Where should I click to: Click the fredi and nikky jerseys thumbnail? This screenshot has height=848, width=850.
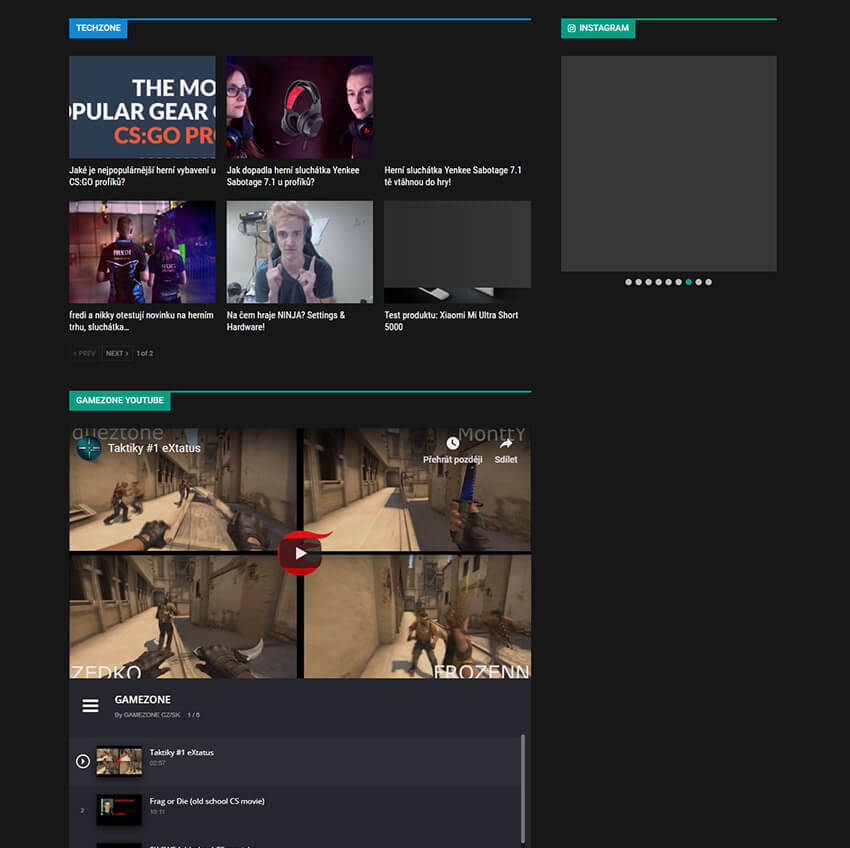[x=142, y=252]
